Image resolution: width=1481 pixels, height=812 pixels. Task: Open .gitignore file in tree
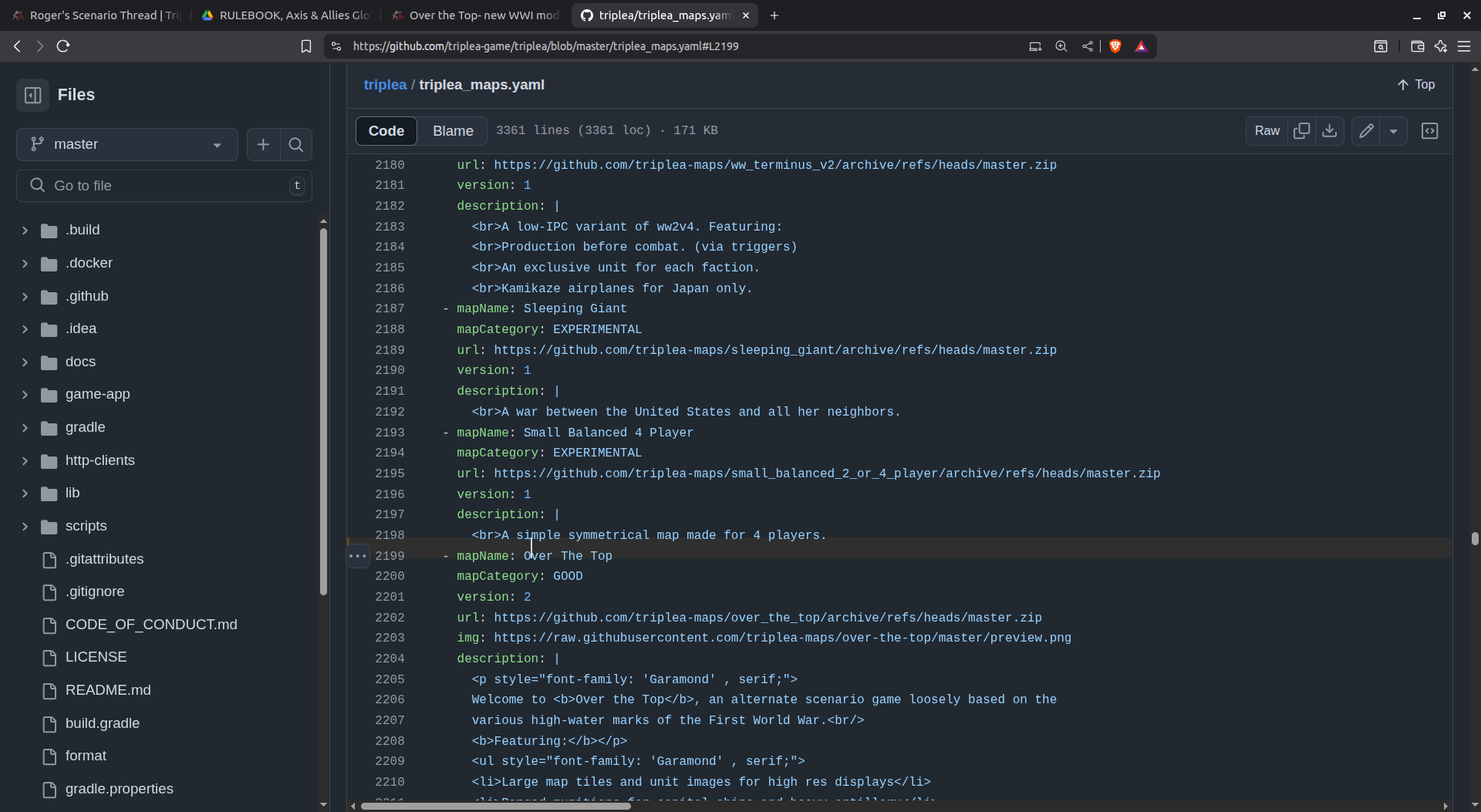pyautogui.click(x=95, y=591)
